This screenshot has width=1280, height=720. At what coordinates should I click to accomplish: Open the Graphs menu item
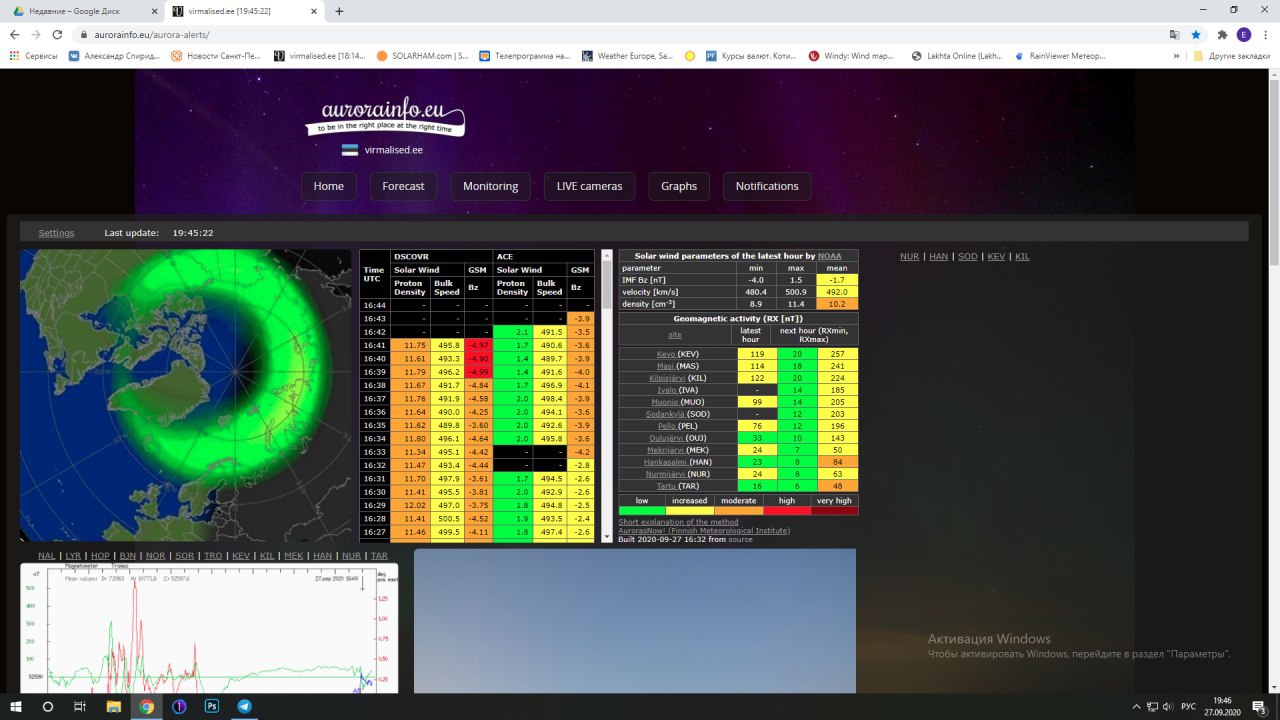679,186
